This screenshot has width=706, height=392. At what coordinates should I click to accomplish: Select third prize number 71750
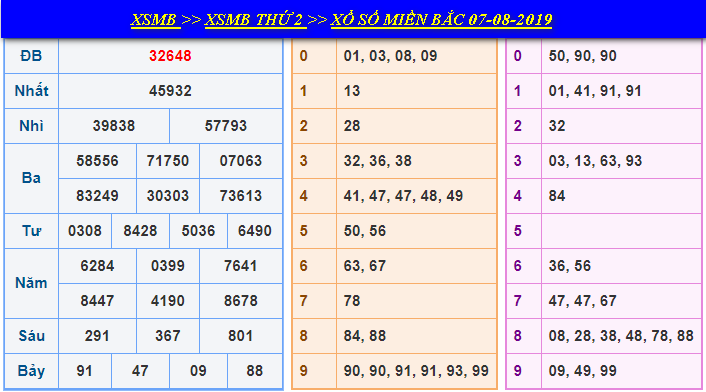pos(167,161)
